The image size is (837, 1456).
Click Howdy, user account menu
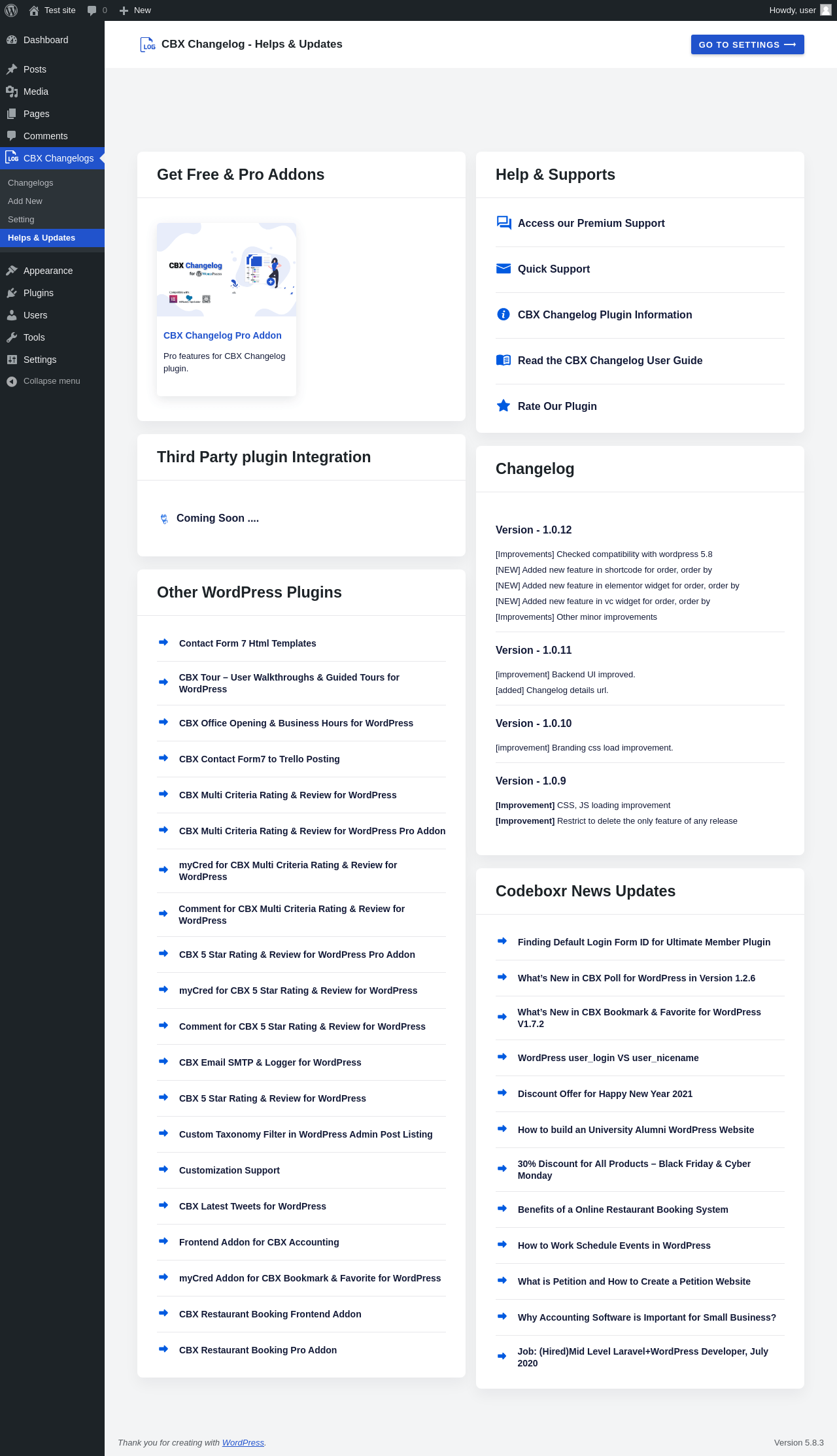(800, 10)
